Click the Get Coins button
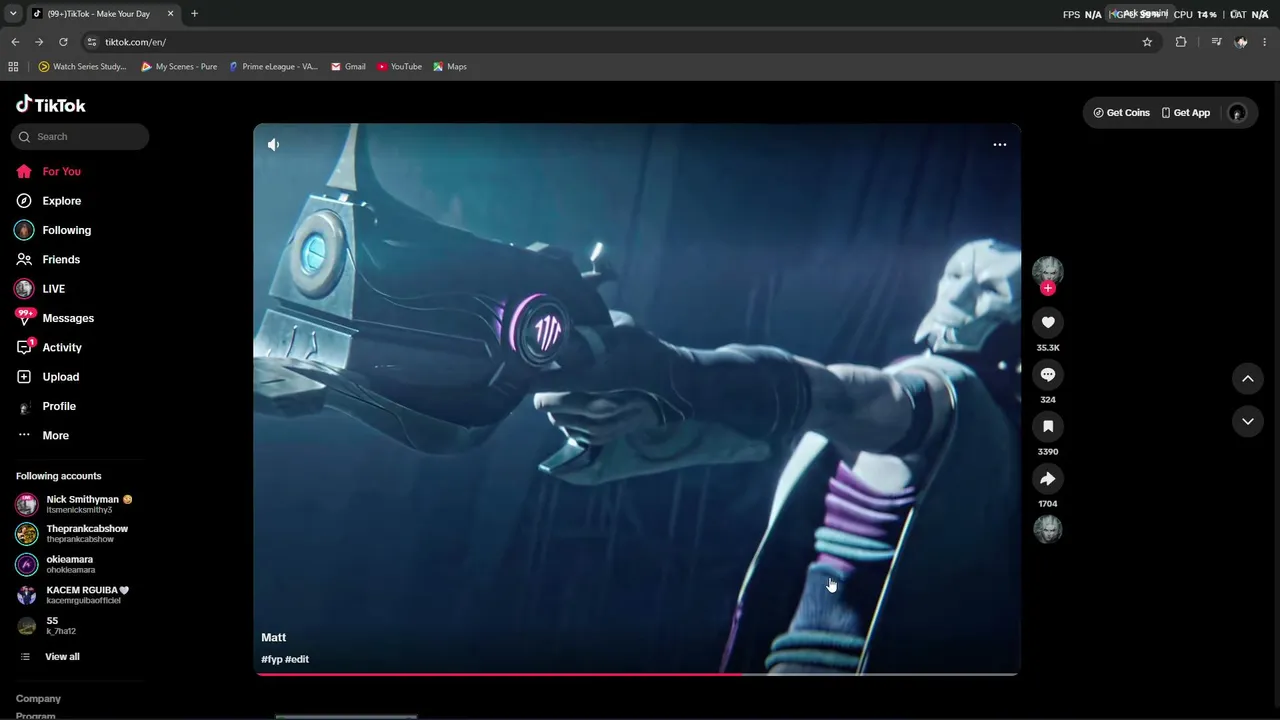Image resolution: width=1280 pixels, height=720 pixels. coord(1121,113)
